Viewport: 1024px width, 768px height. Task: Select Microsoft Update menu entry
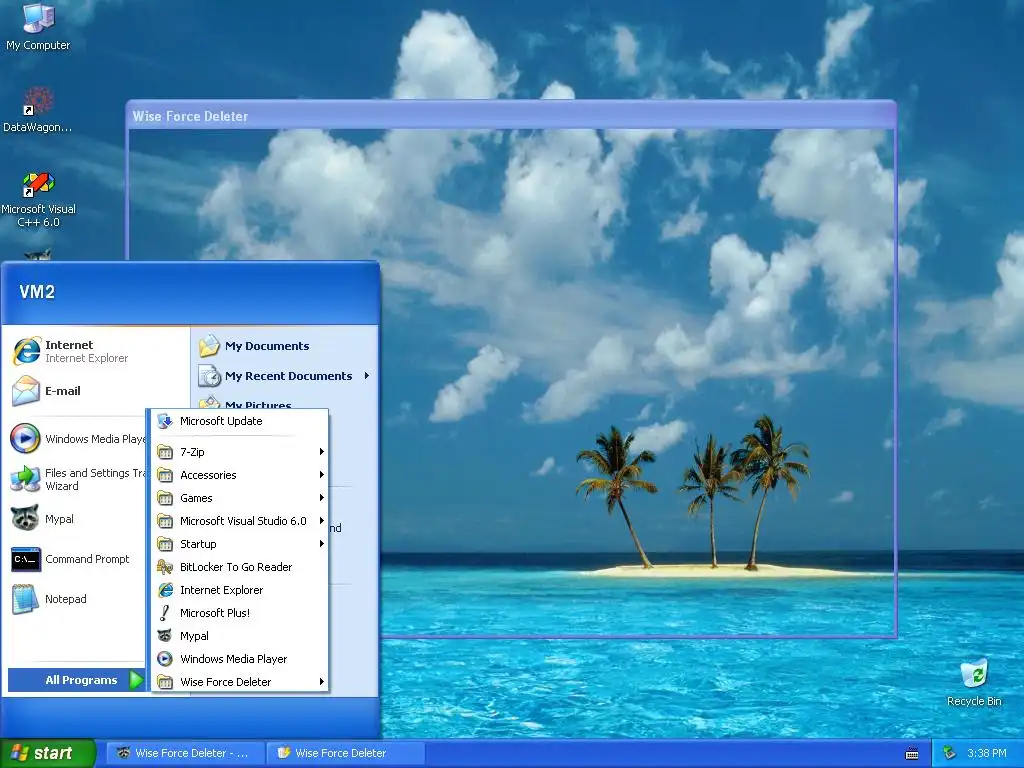click(x=240, y=421)
